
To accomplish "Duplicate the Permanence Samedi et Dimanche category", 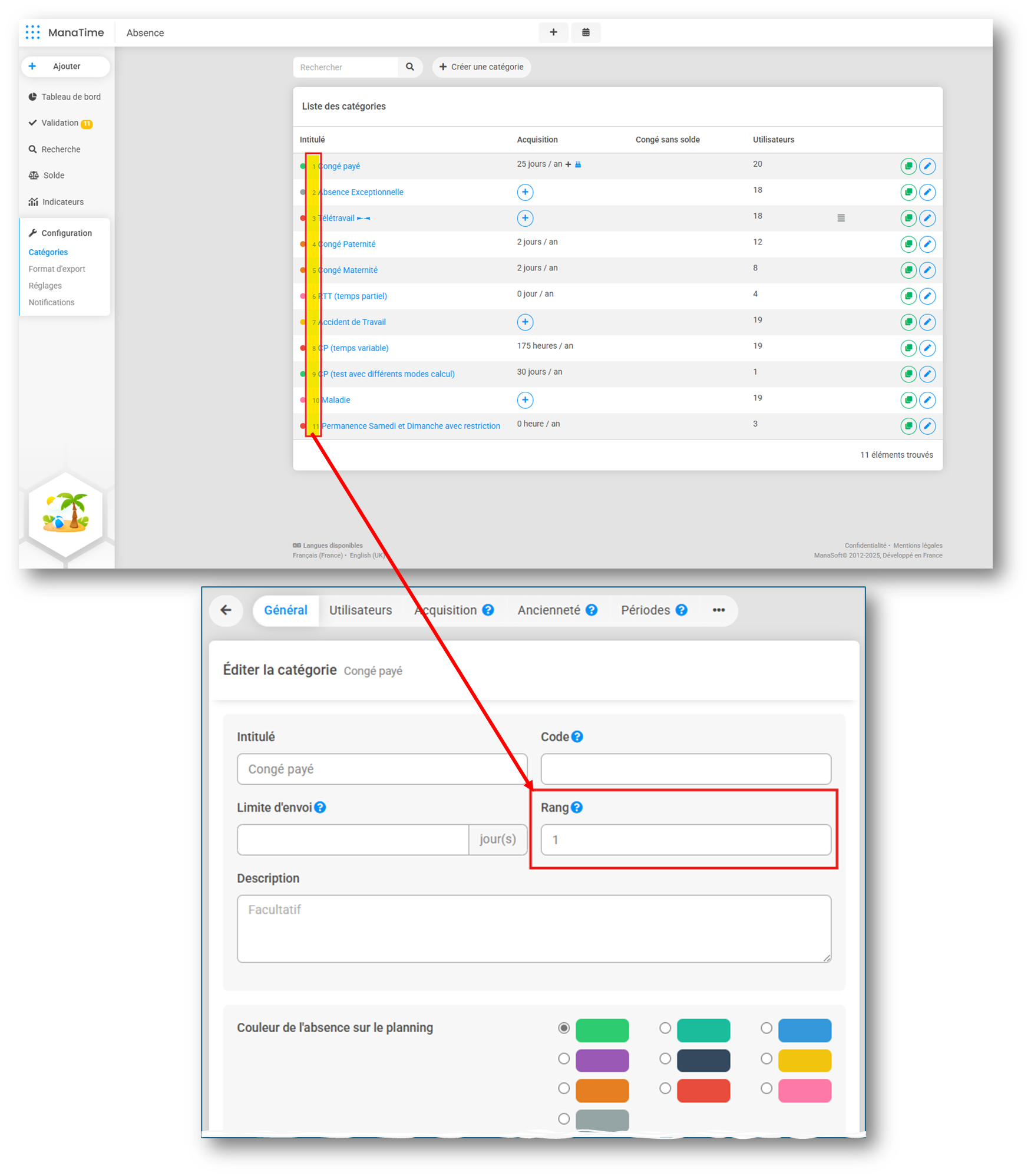I will pos(908,426).
